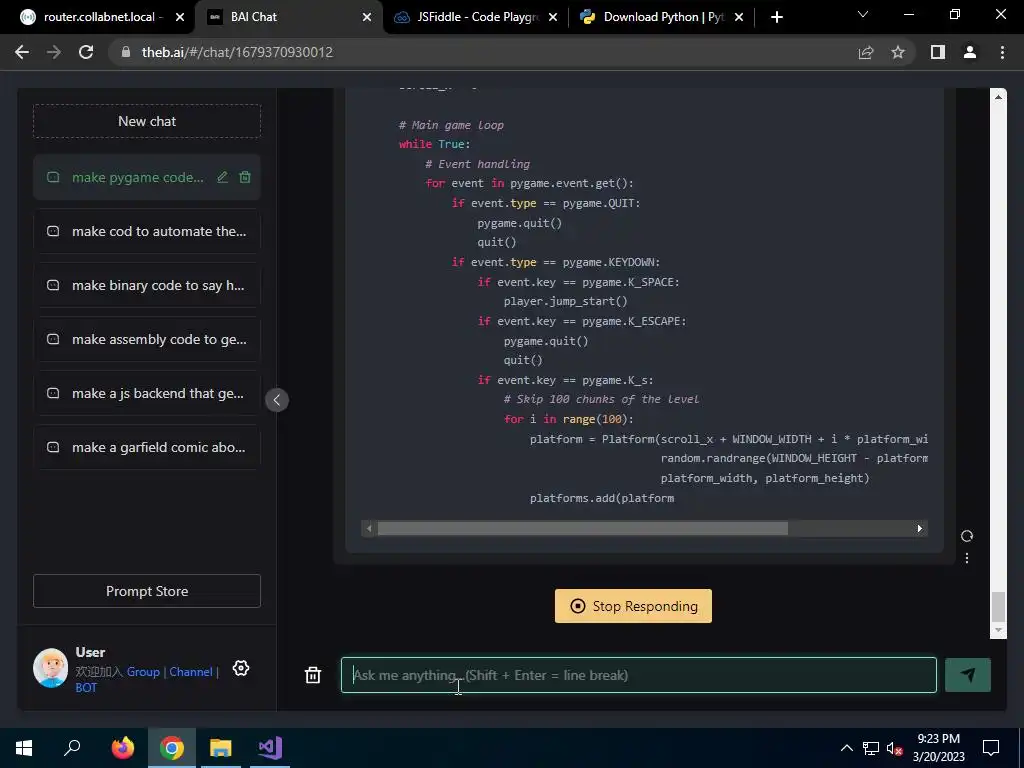The width and height of the screenshot is (1024, 768).
Task: Click Chrome icon in taskbar
Action: [172, 748]
